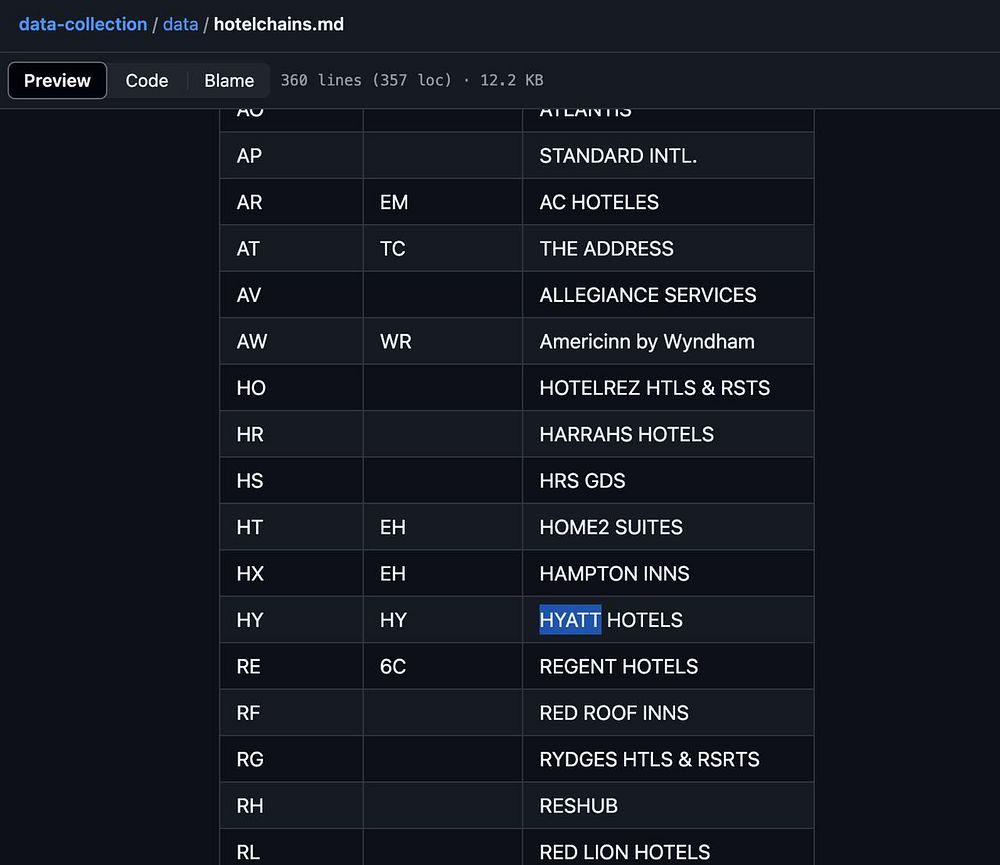The height and width of the screenshot is (865, 1000).
Task: Select the THE ADDRESS cell
Action: click(x=668, y=249)
